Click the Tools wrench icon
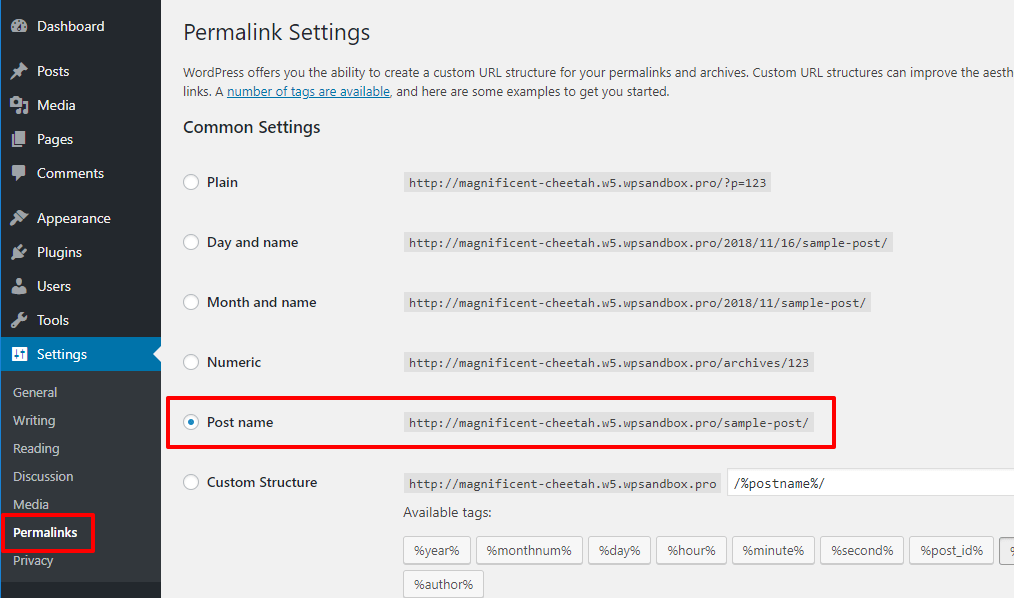Screen dimensions: 1014x598 click(x=19, y=320)
